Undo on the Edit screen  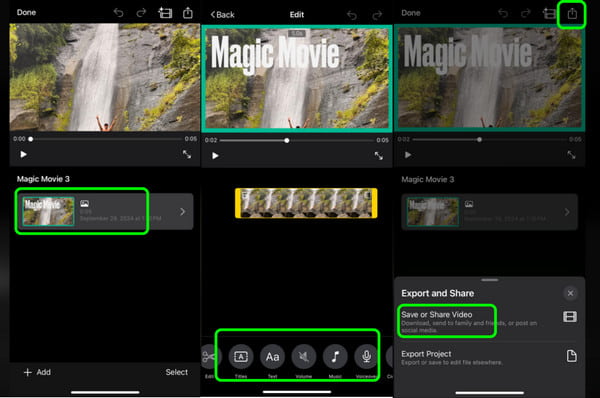[x=352, y=15]
